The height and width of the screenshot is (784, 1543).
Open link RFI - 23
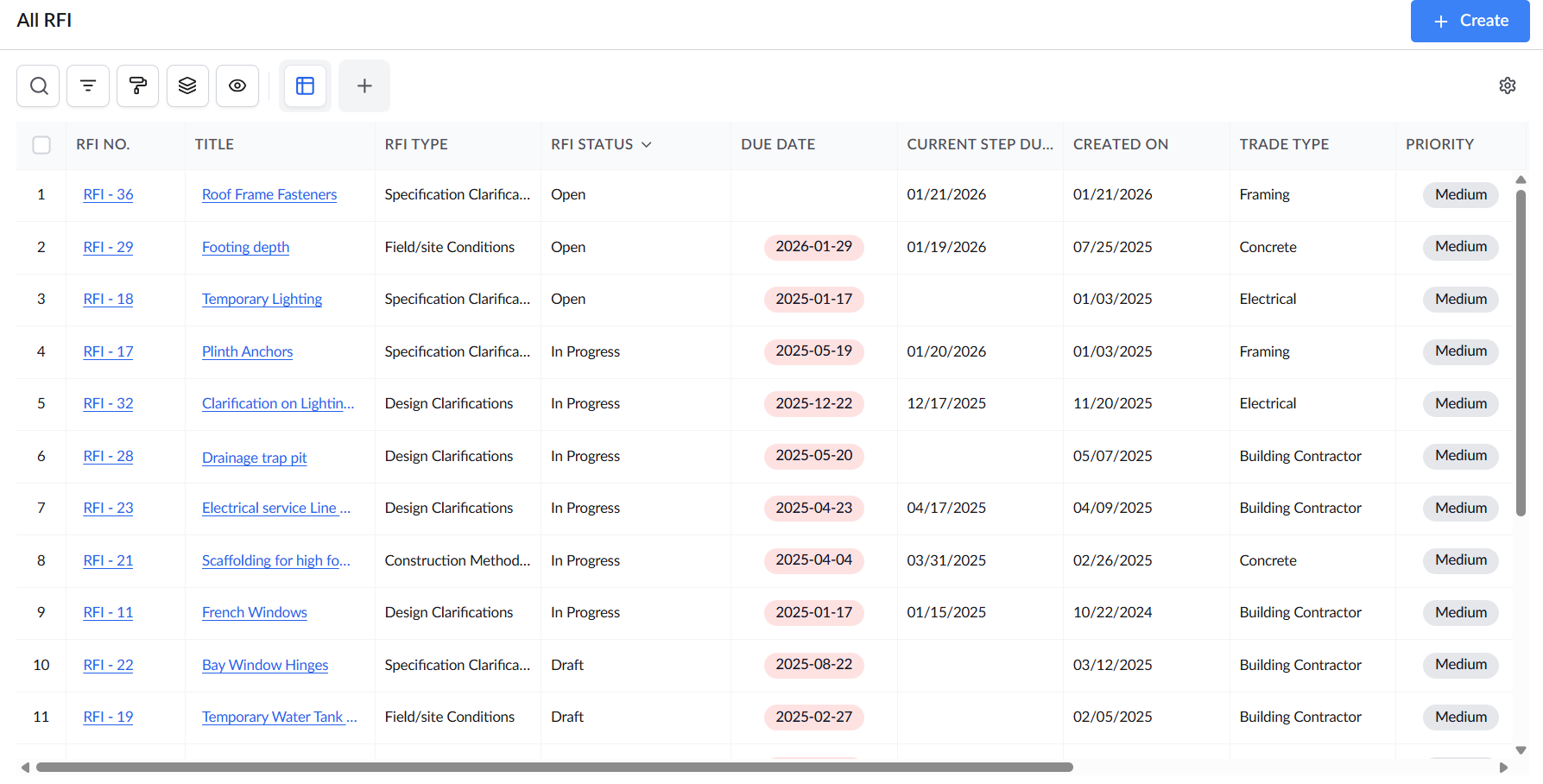(108, 508)
